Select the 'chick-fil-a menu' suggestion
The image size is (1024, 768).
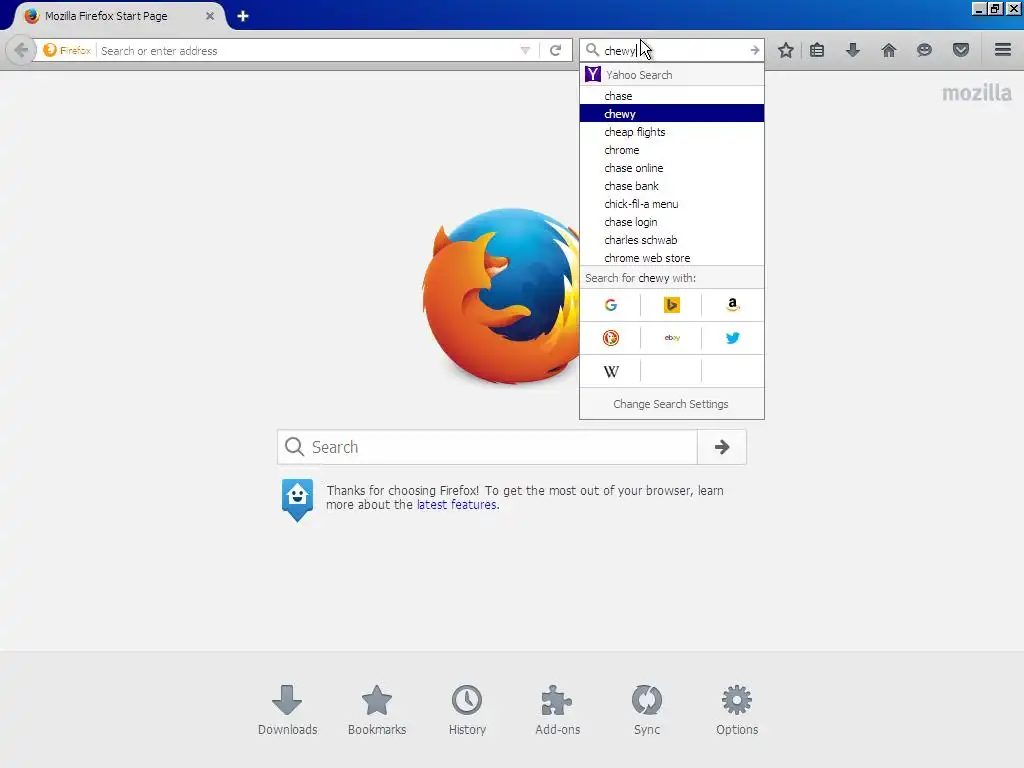(x=671, y=204)
